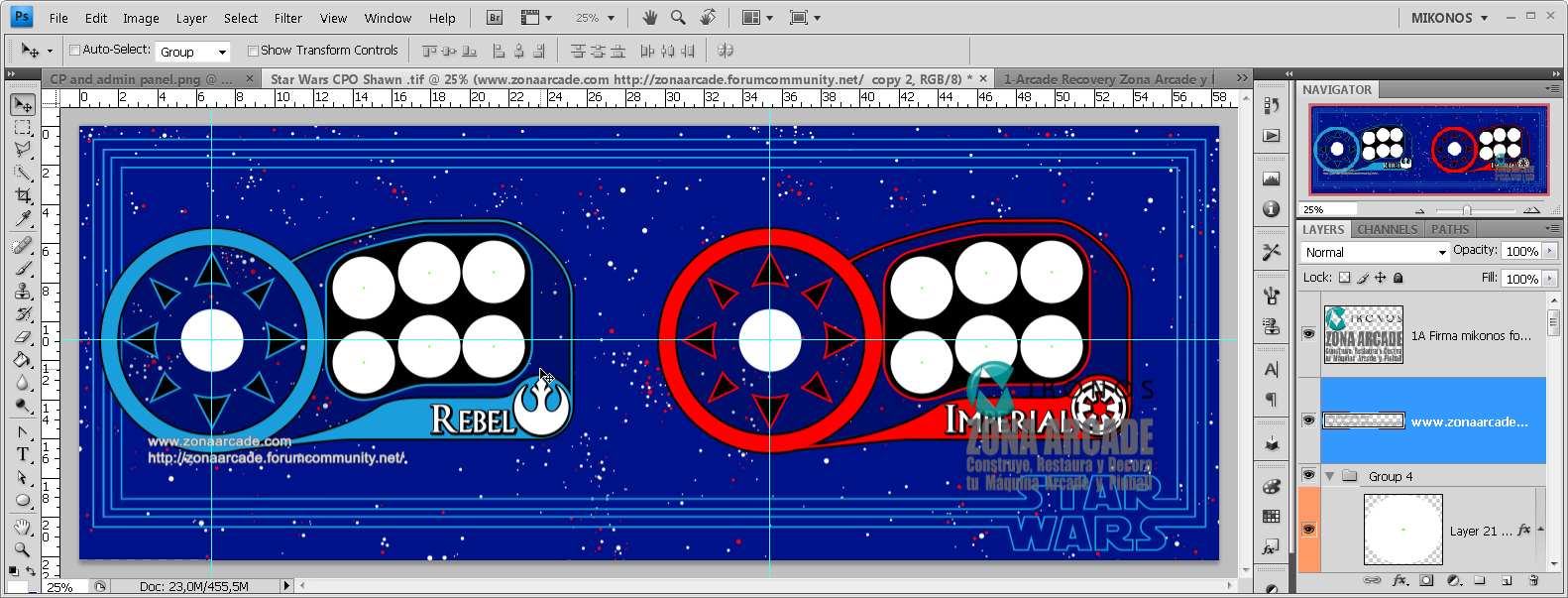Click the link layers icon in the Layers panel
The height and width of the screenshot is (598, 1568).
(x=1372, y=580)
